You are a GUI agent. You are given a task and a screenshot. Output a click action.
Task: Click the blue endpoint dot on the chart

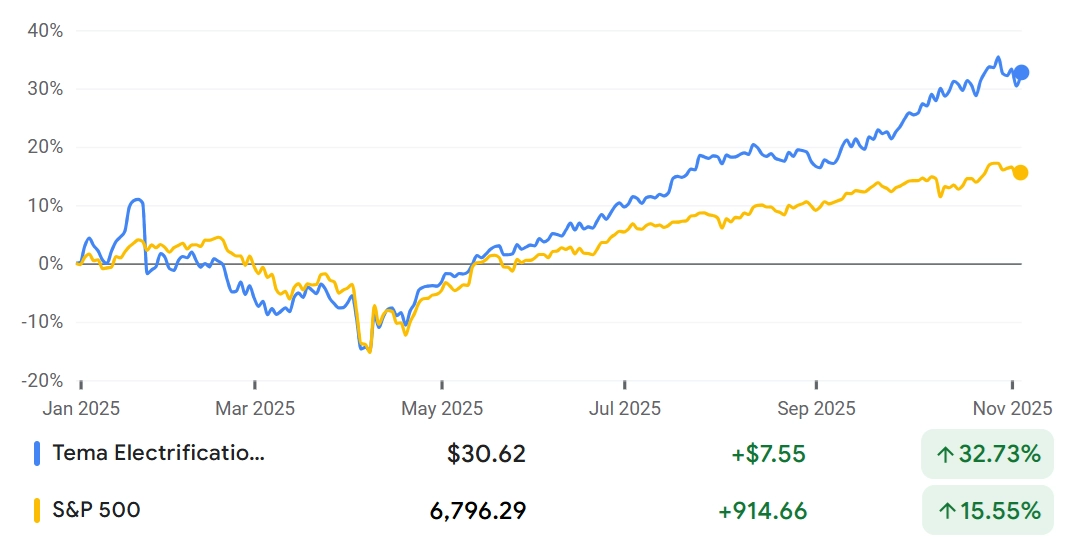[1021, 72]
